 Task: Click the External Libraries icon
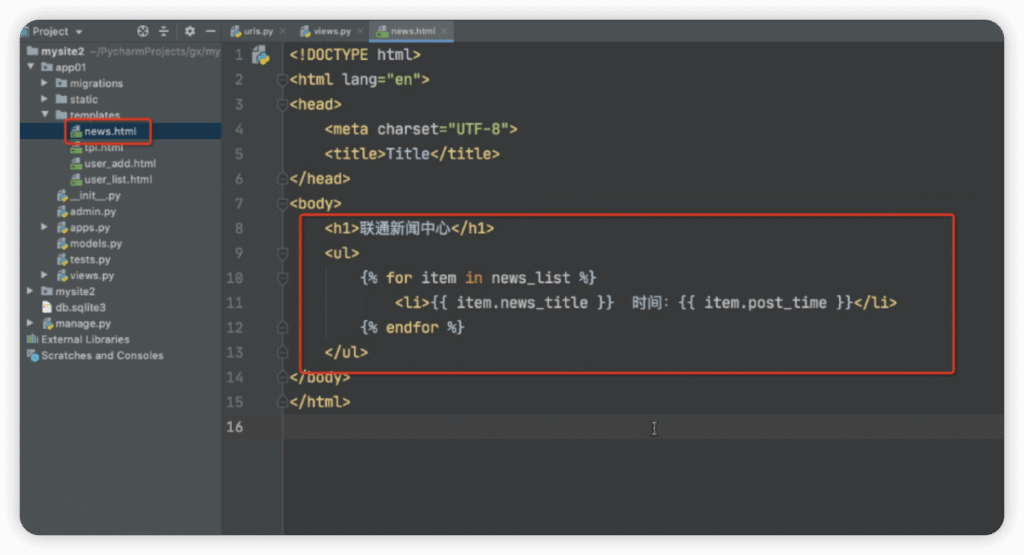tap(33, 340)
